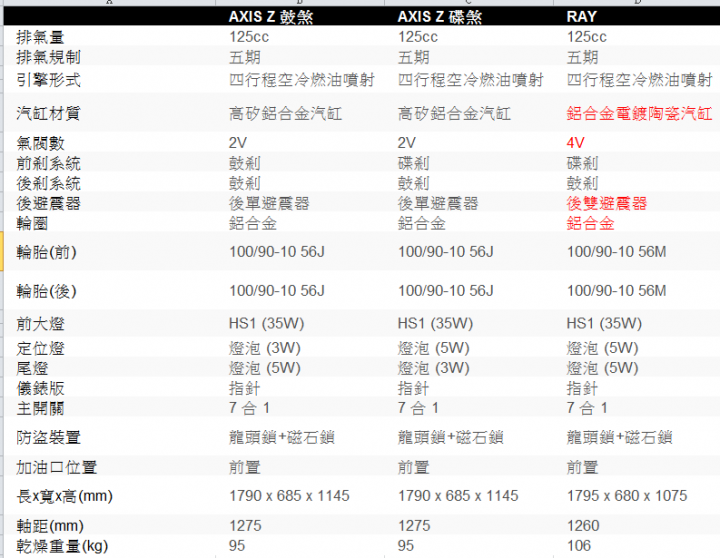The height and width of the screenshot is (558, 720).
Task: Click the '前剎系統' row label
Action: 48,163
